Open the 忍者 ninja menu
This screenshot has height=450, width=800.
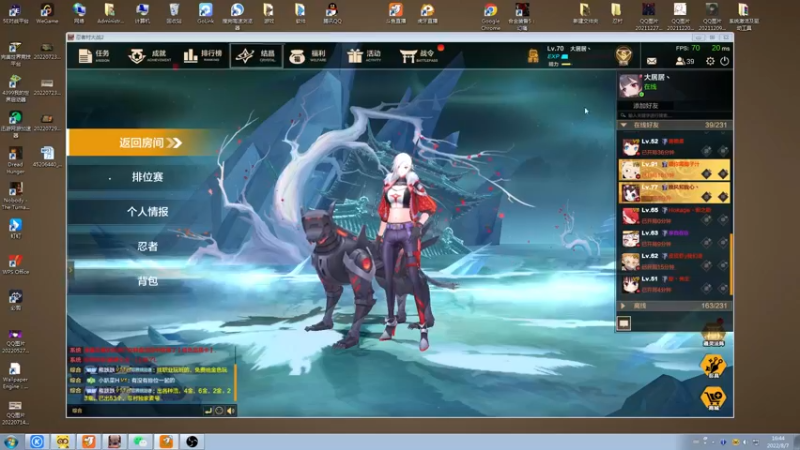(147, 246)
